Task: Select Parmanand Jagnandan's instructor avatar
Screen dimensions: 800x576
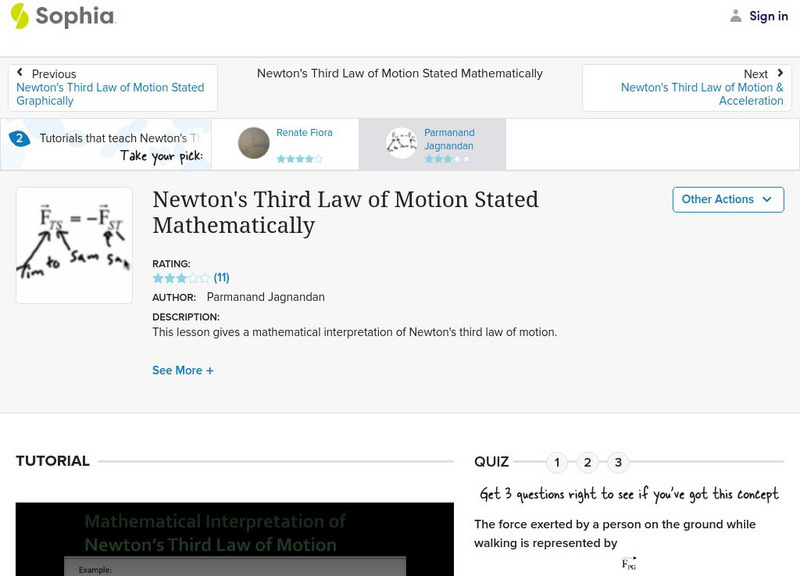Action: (x=399, y=143)
